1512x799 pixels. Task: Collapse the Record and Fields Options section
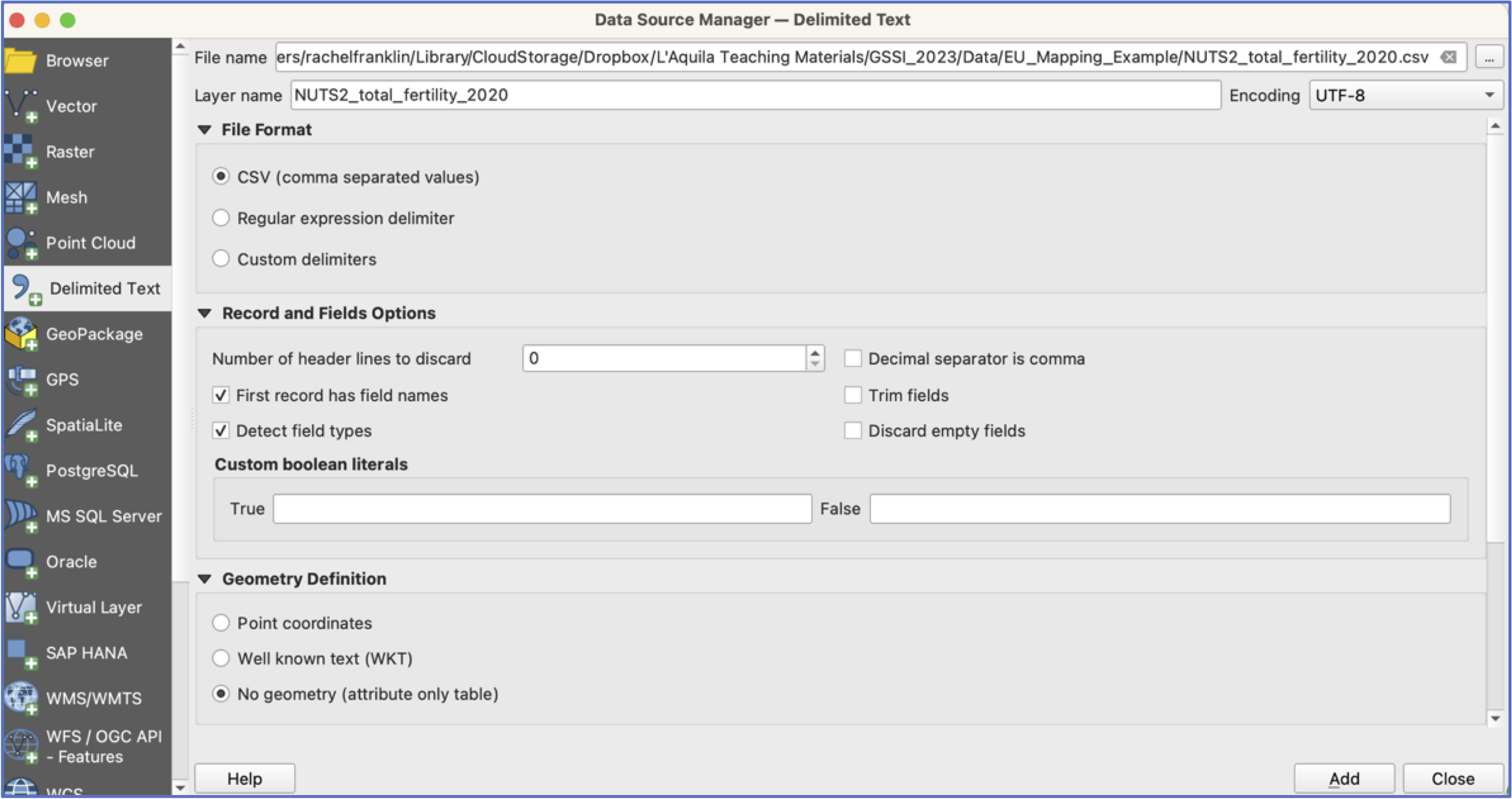coord(204,313)
